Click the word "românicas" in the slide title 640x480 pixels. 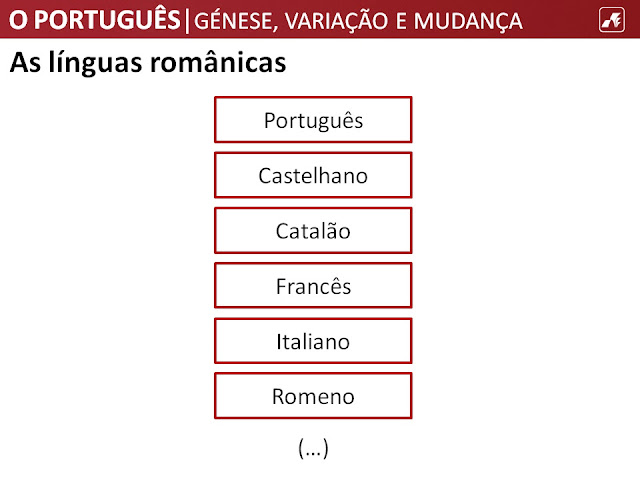[x=222, y=63]
